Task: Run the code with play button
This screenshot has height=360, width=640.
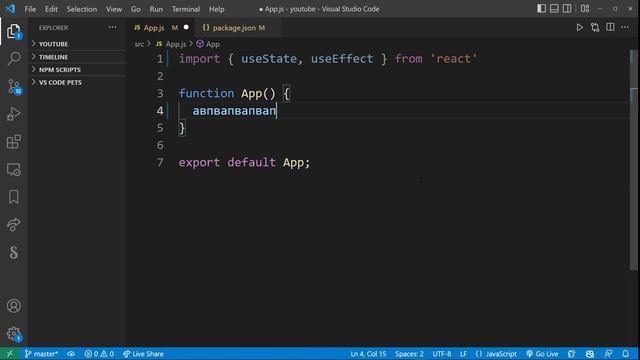Action: pos(579,27)
